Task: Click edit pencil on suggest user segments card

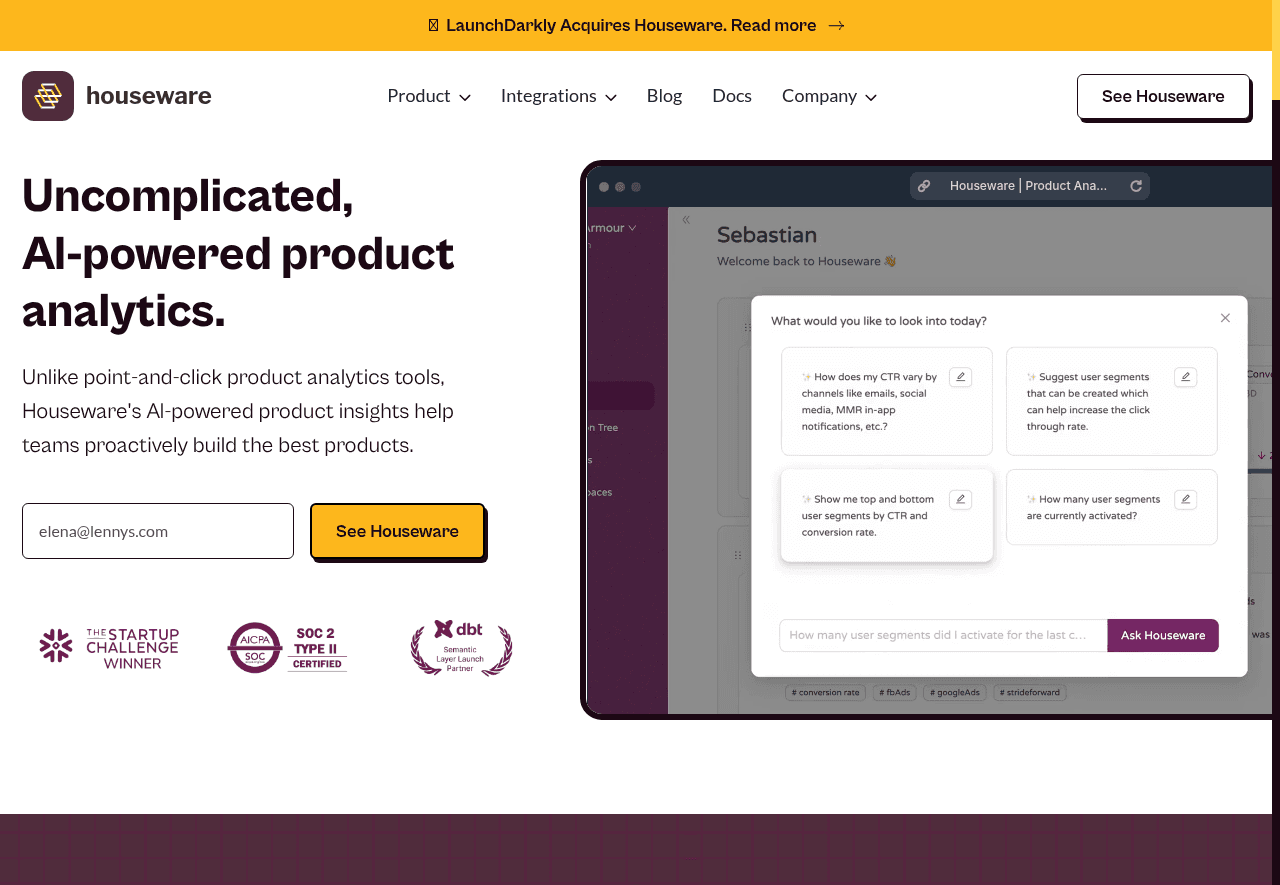Action: point(1185,377)
